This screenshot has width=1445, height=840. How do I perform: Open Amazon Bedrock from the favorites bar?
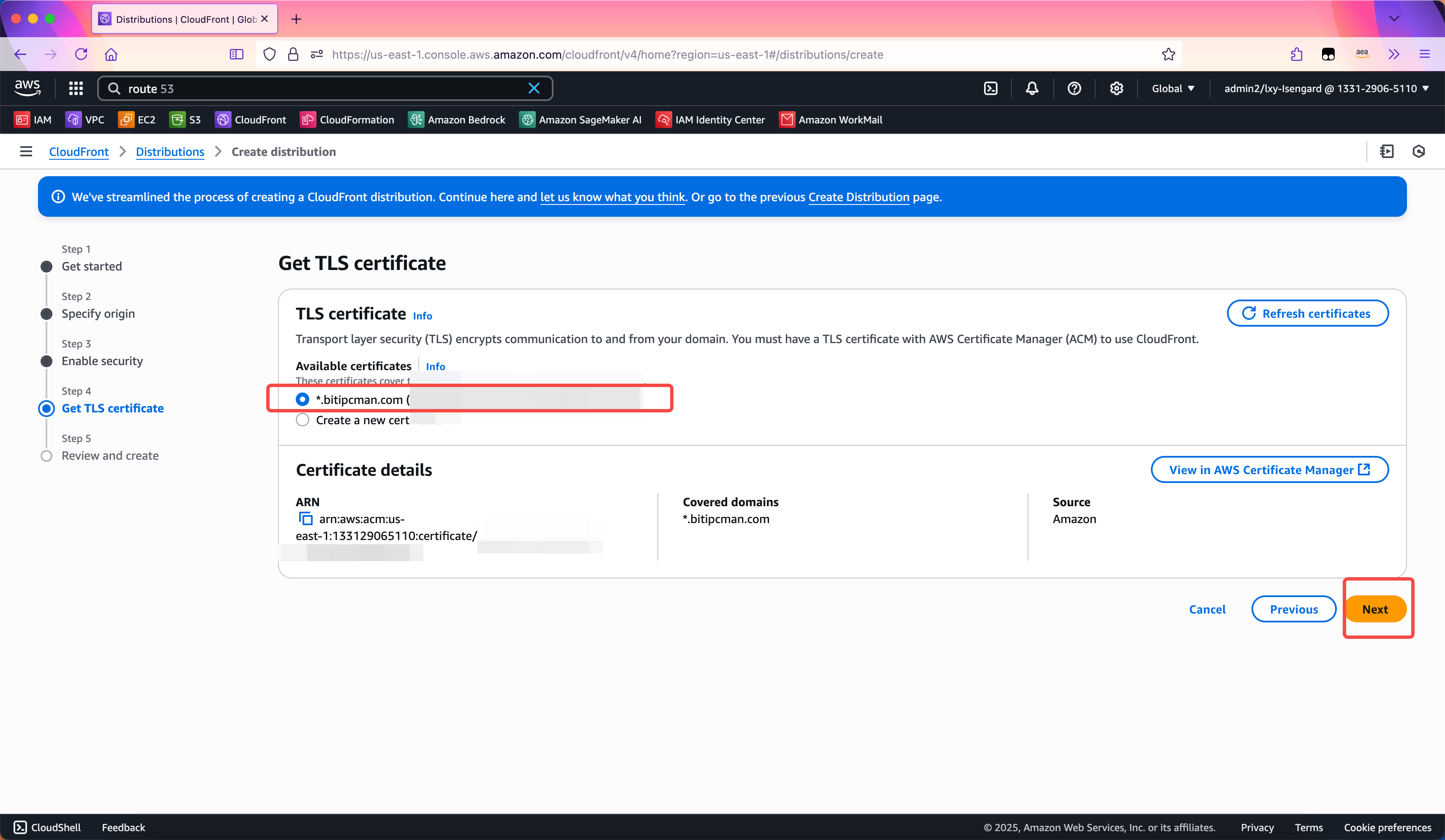pyautogui.click(x=456, y=120)
